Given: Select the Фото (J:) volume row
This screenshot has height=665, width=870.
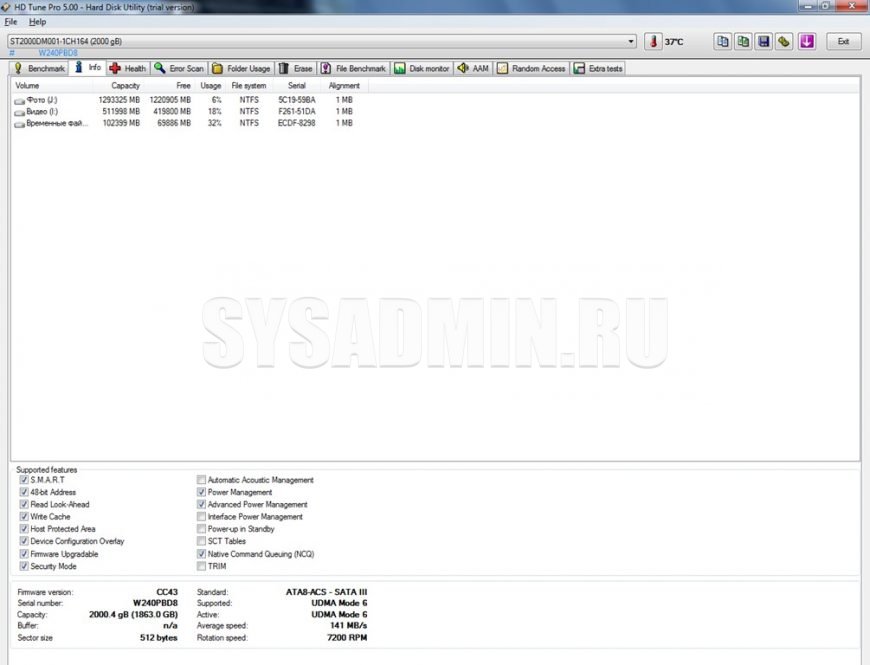Looking at the screenshot, I should pos(40,100).
